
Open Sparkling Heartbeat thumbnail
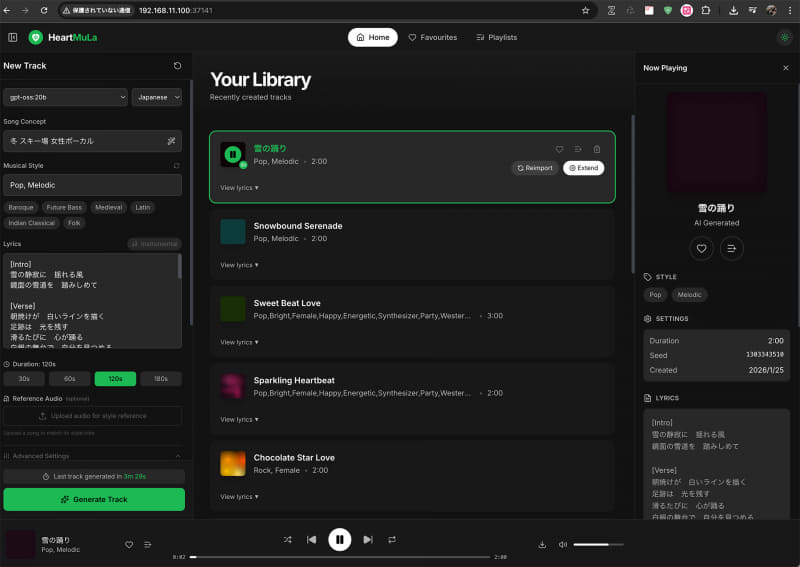233,386
